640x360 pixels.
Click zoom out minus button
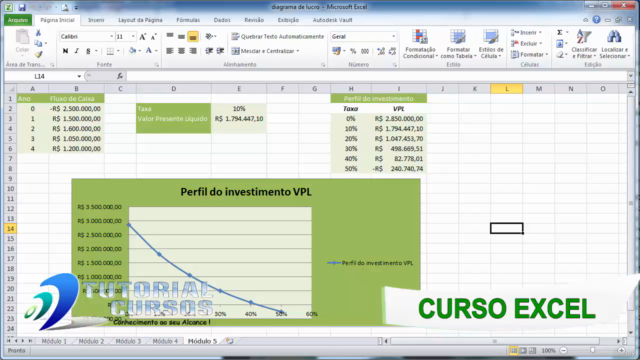tap(564, 351)
